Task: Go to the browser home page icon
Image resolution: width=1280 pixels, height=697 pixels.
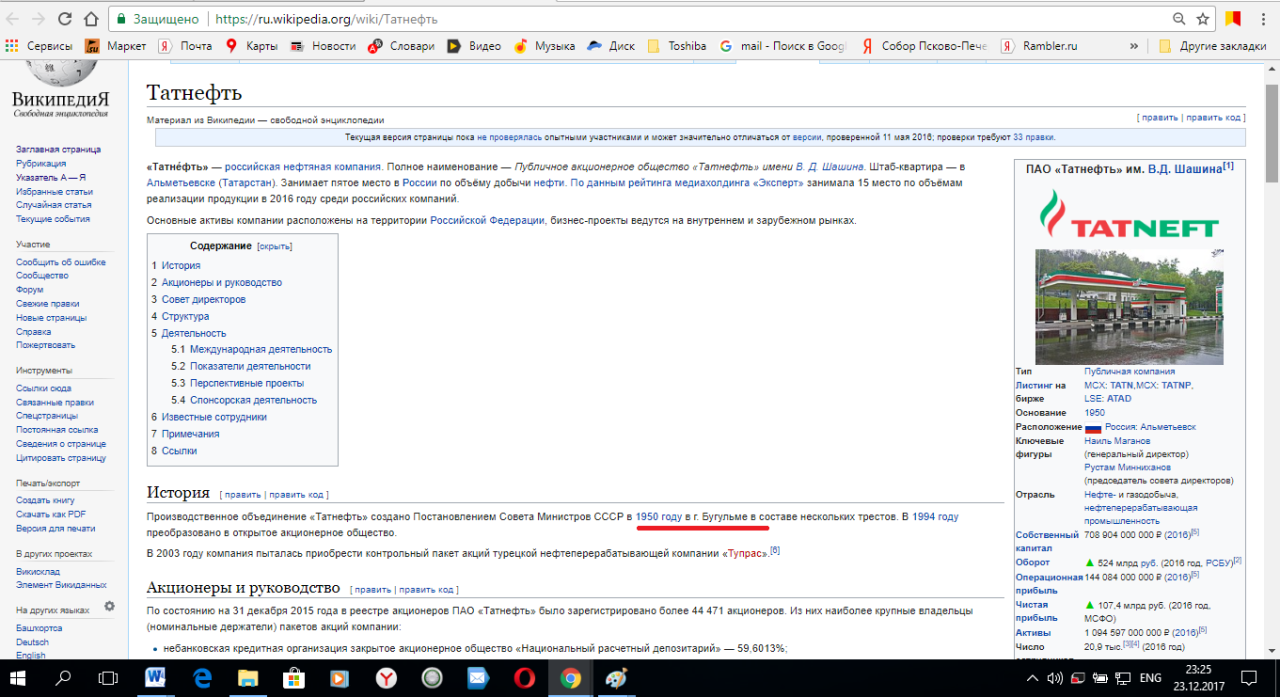Action: coord(91,19)
